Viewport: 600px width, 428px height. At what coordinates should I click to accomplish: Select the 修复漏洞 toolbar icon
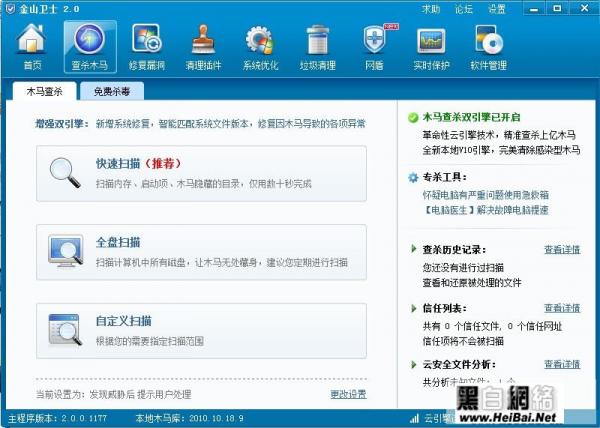point(146,44)
